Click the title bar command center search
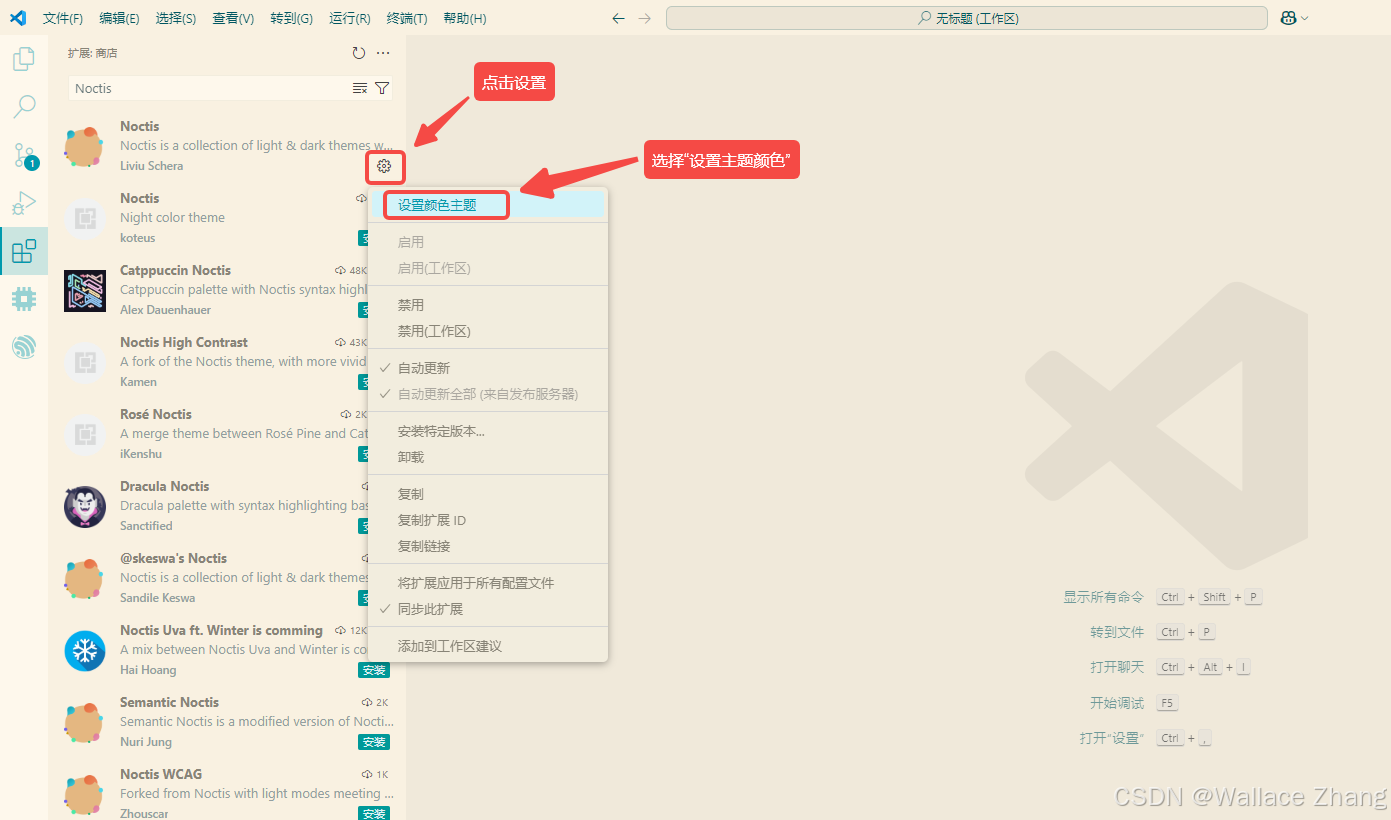This screenshot has width=1391, height=820. pyautogui.click(x=967, y=18)
